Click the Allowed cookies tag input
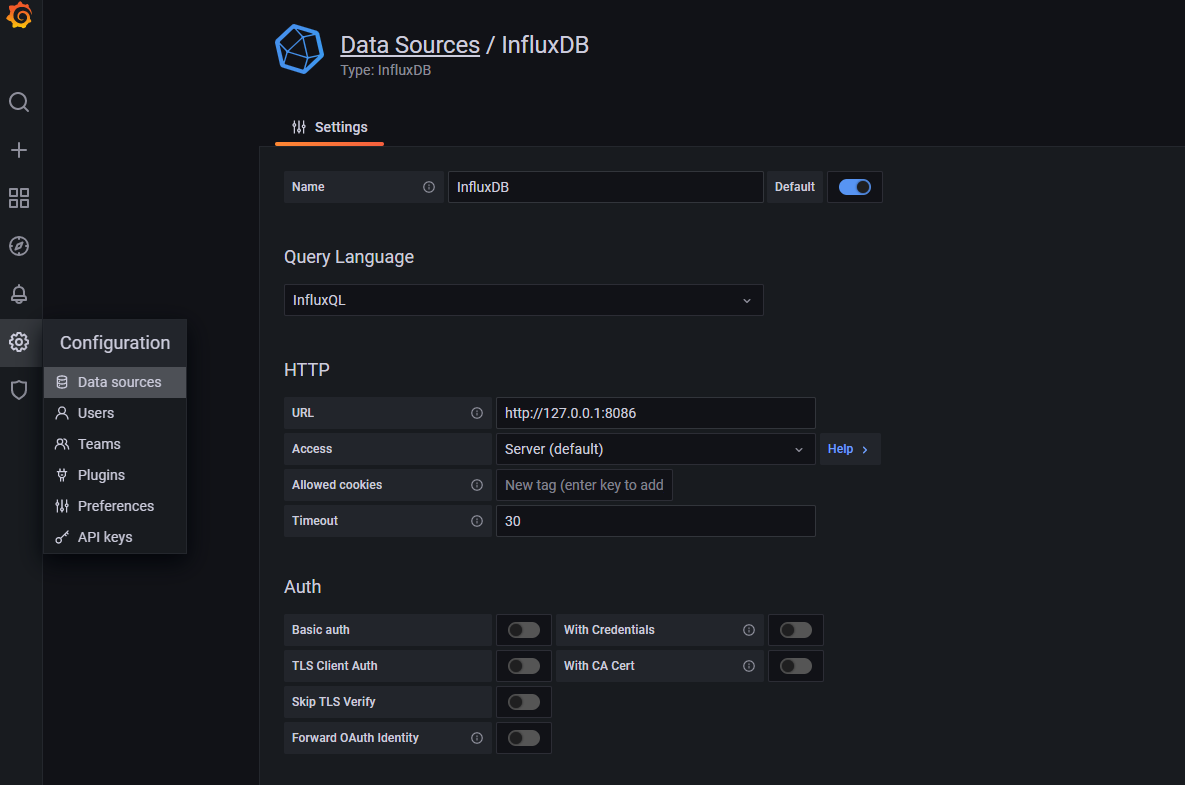 click(x=584, y=485)
